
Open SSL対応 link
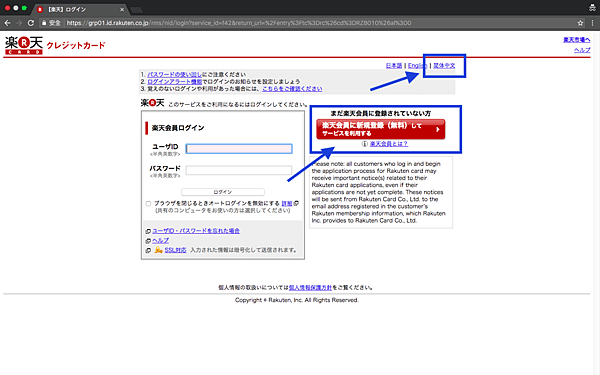click(x=175, y=250)
